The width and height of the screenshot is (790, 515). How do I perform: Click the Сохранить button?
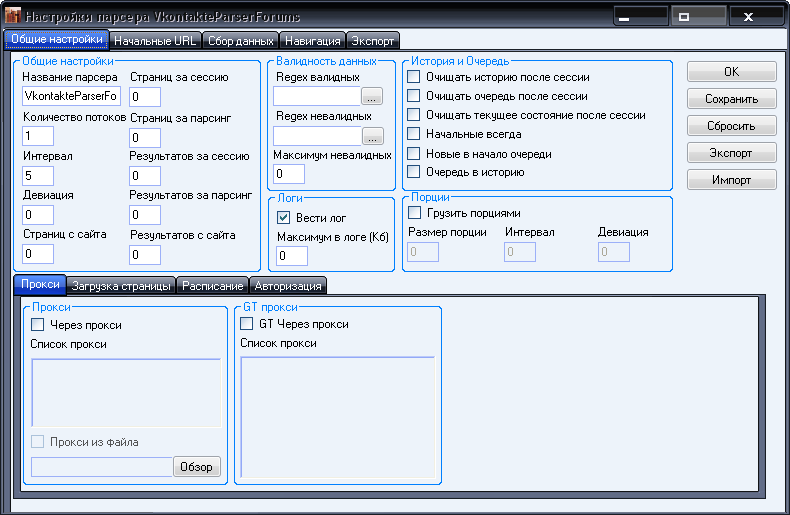[x=731, y=99]
